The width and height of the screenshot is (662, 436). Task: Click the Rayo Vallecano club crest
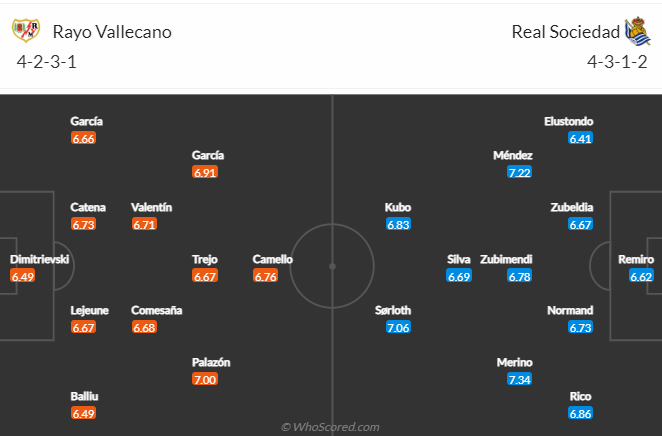coord(26,30)
